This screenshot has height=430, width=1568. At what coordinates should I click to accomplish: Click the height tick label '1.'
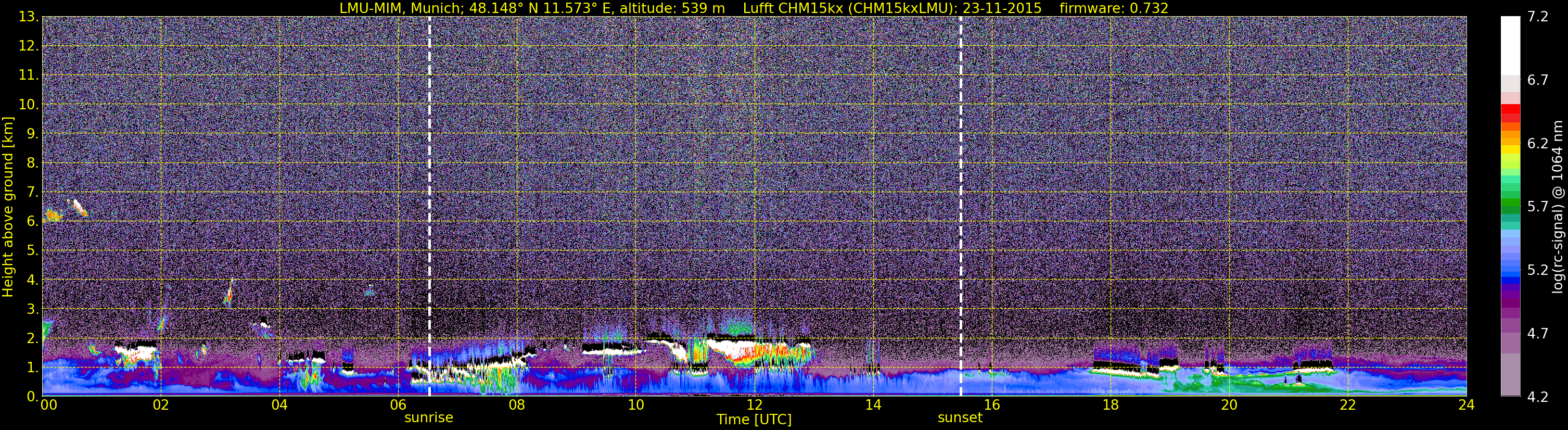click(32, 367)
